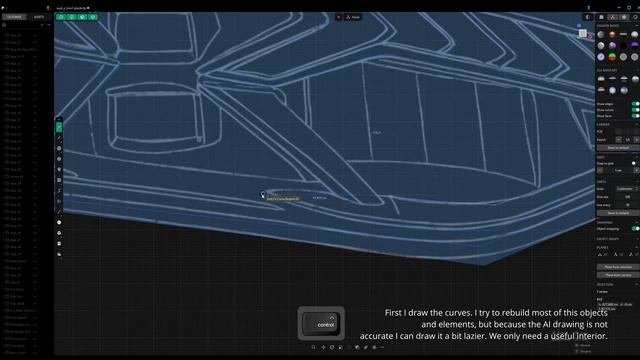640x360 pixels.
Task: Click the half-circle theme icon above properties panel
Action: (588, 17)
